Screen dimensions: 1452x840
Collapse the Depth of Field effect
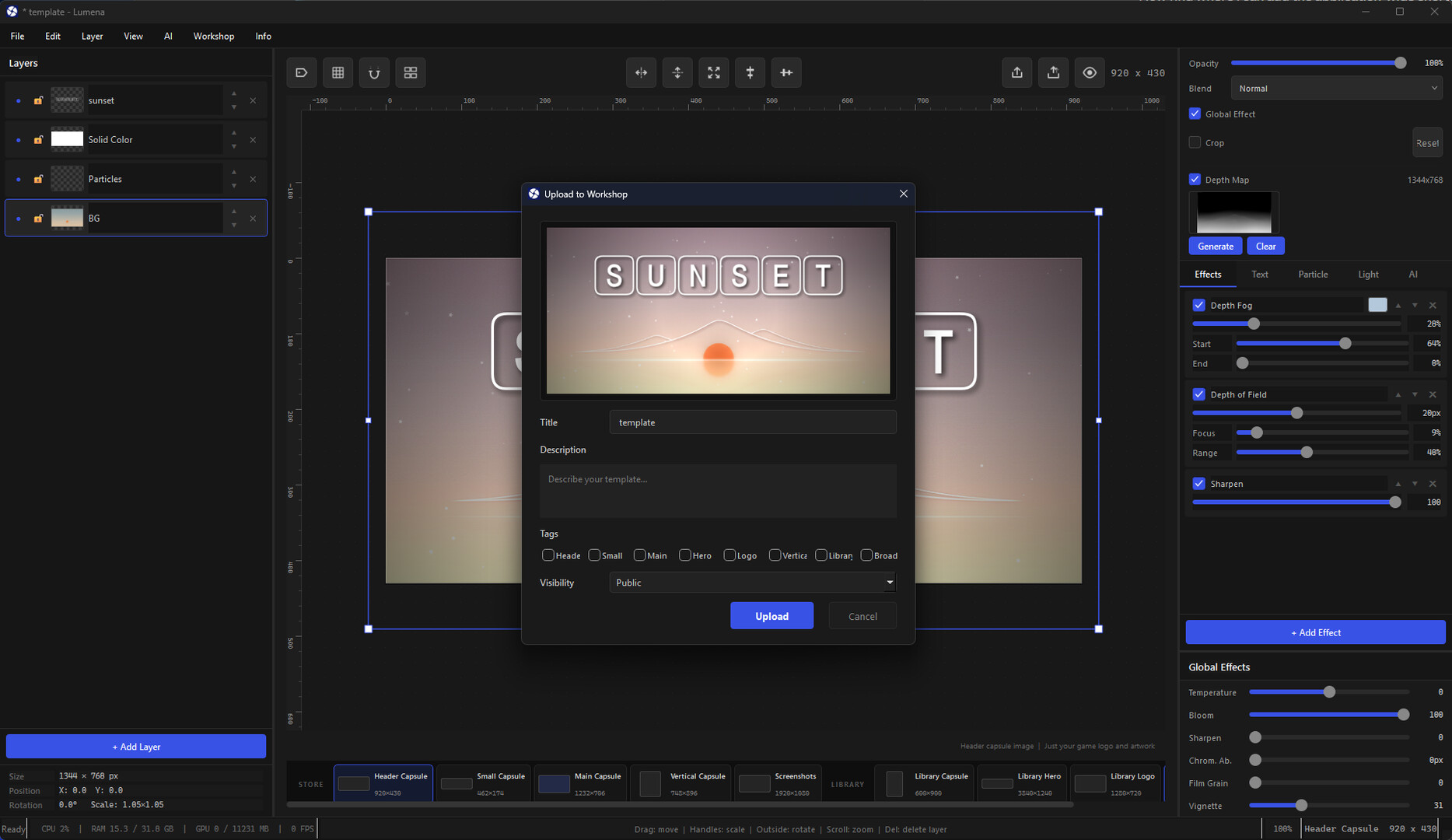[x=1415, y=394]
